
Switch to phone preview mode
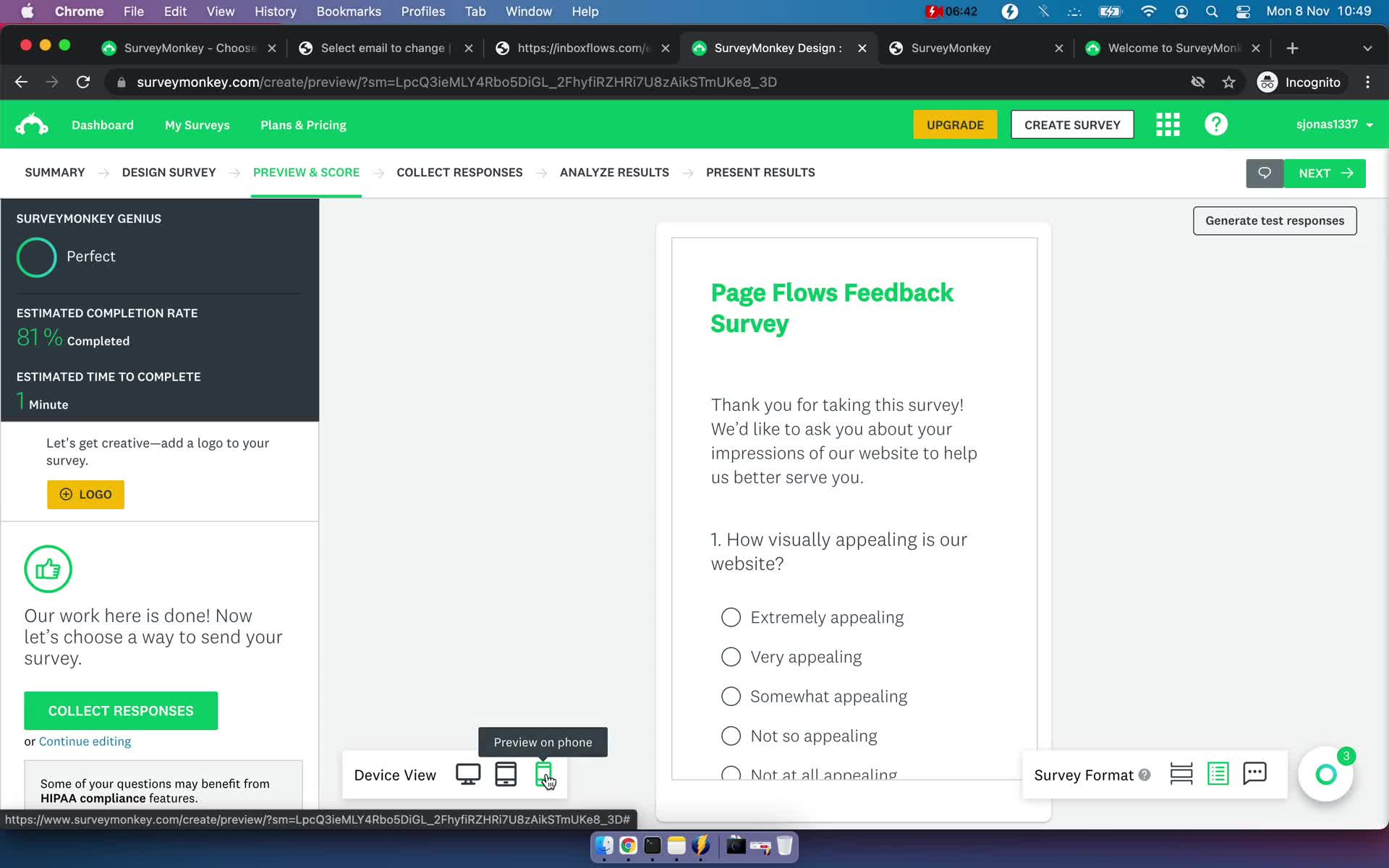tap(543, 775)
